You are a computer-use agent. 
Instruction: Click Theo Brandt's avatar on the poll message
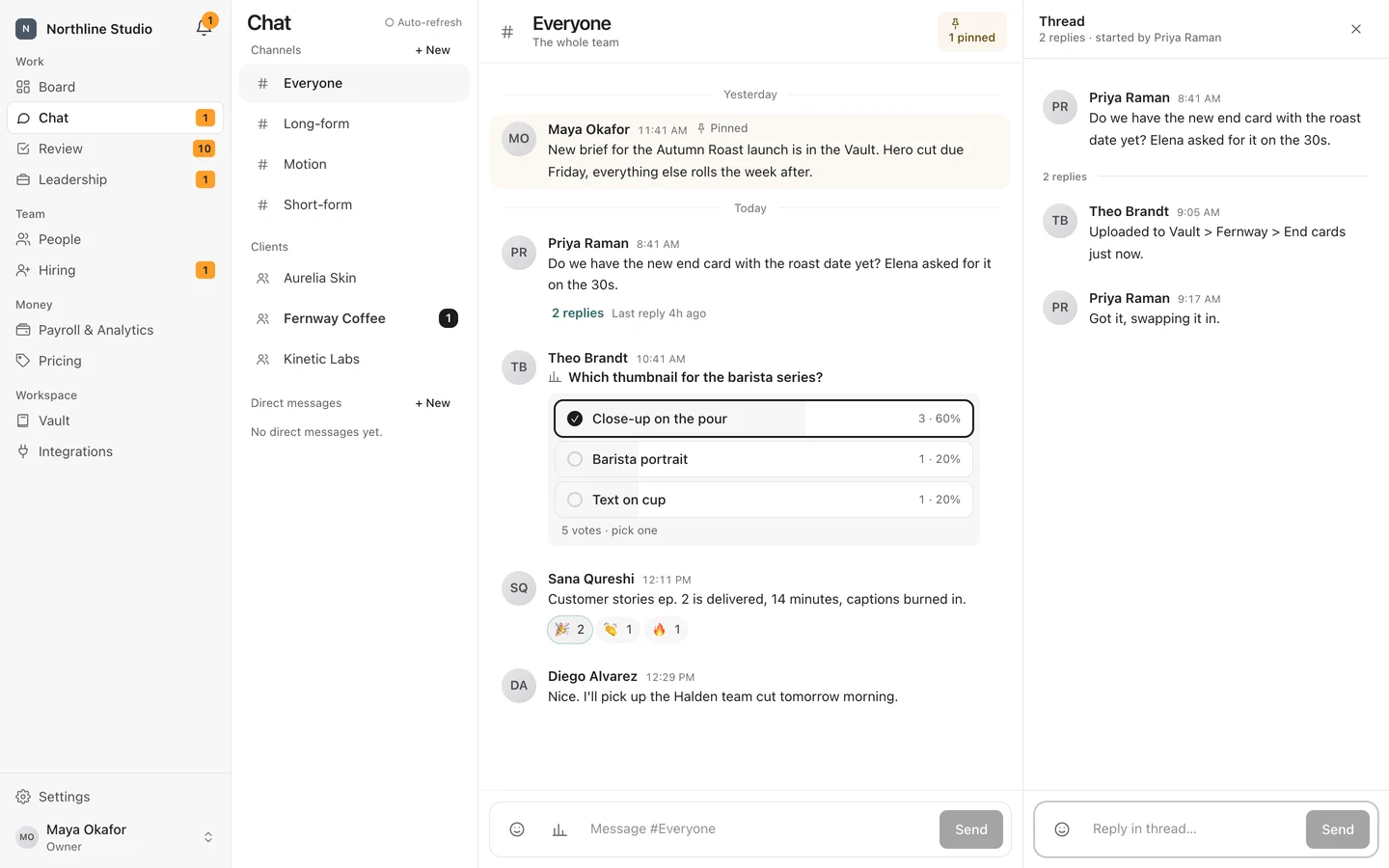point(519,367)
